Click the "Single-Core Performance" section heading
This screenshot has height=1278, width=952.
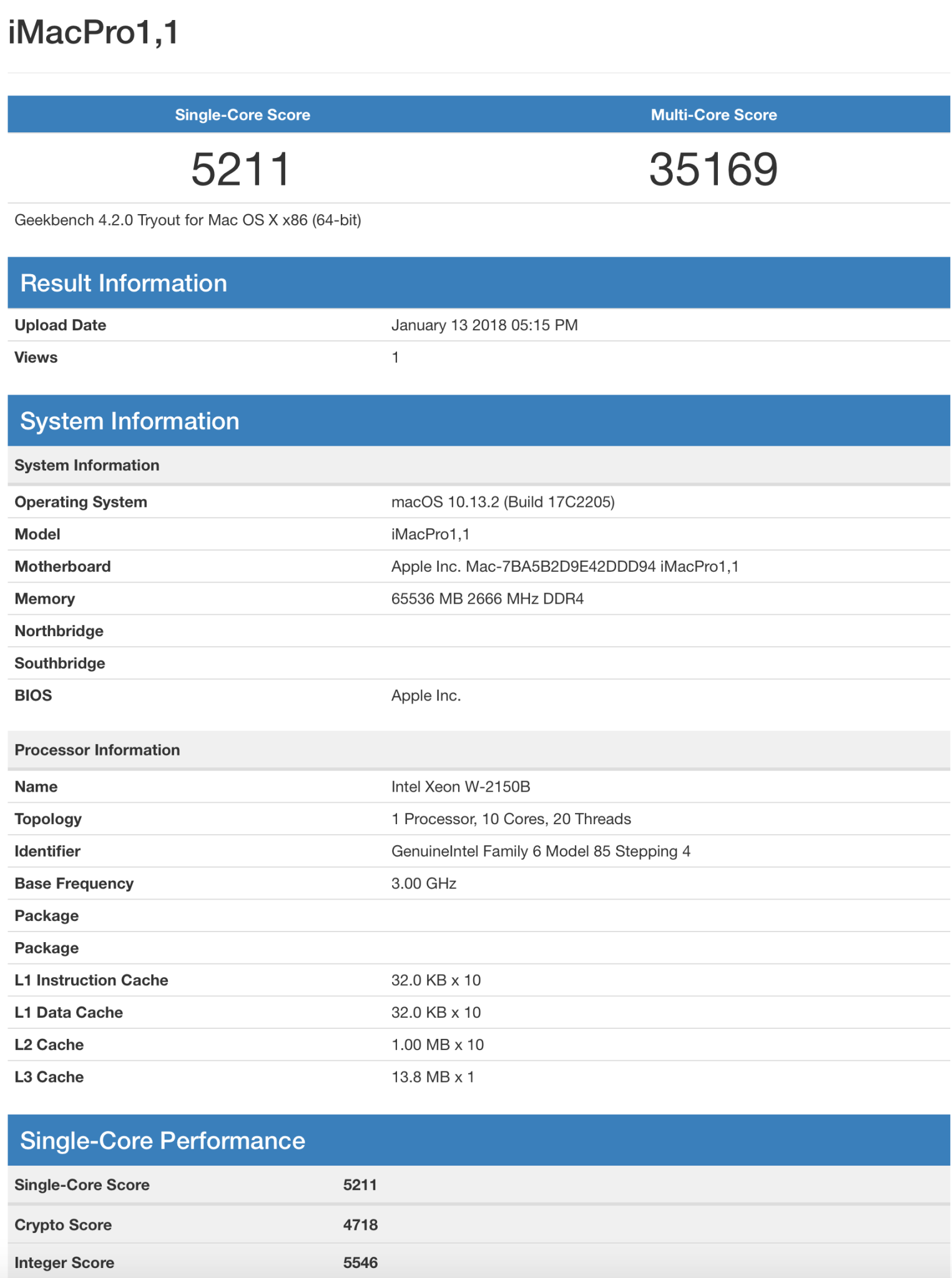(x=163, y=1141)
